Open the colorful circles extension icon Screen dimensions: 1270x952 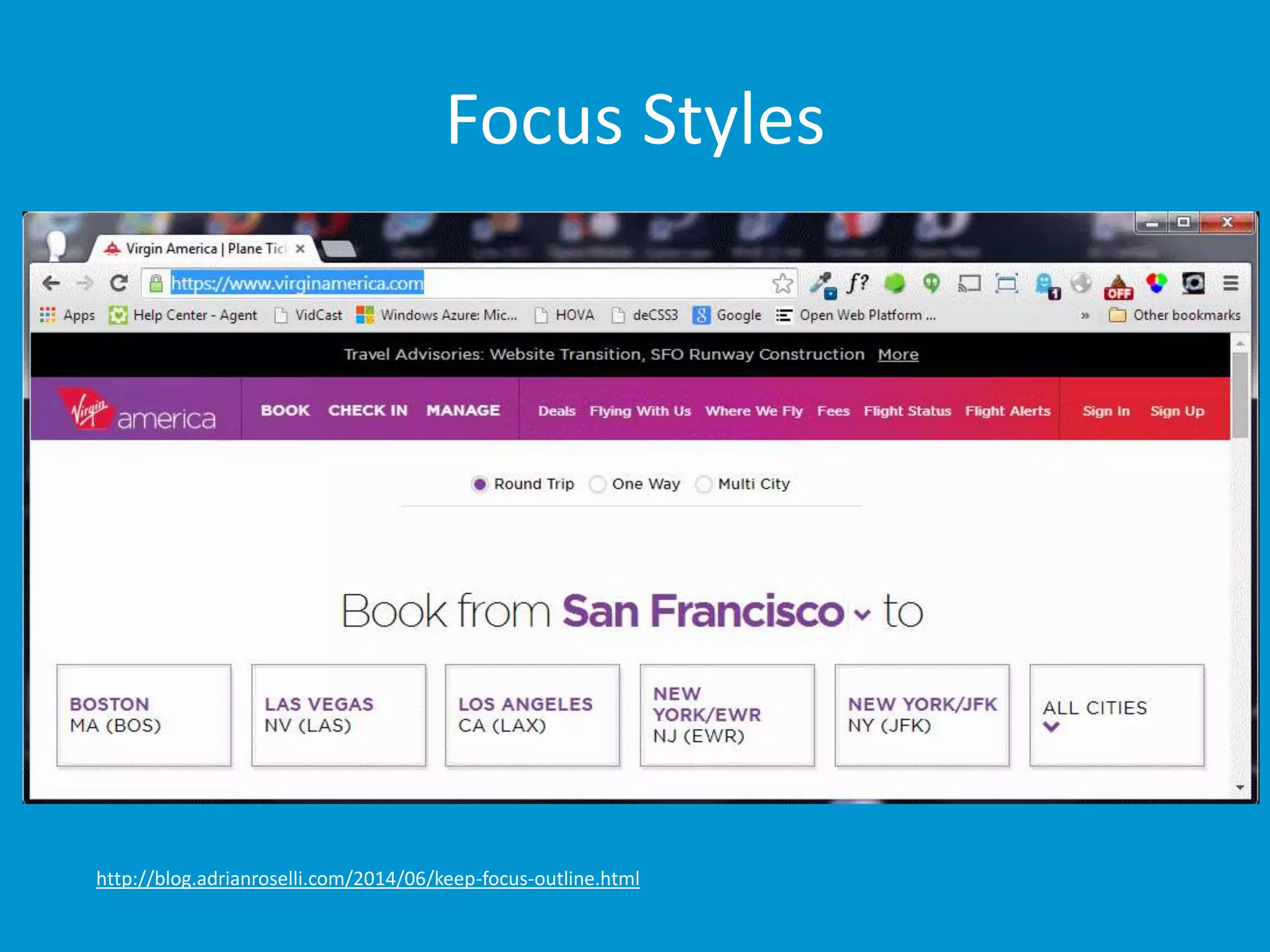tap(1157, 284)
